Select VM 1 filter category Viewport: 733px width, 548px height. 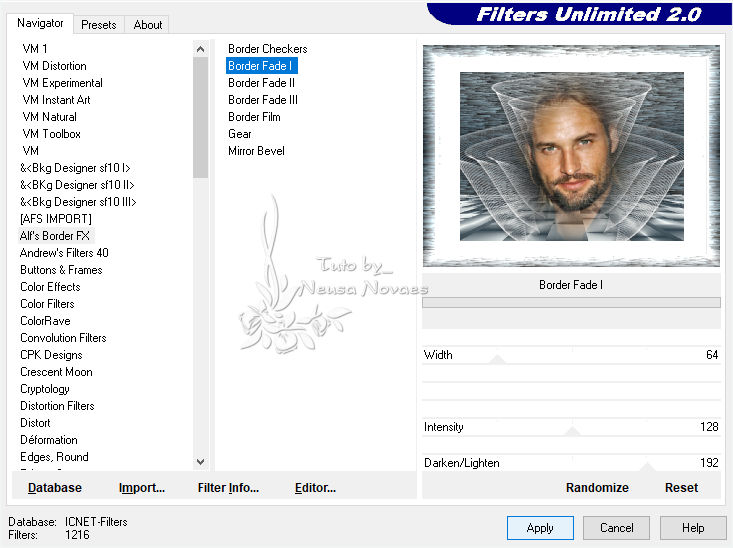[35, 49]
